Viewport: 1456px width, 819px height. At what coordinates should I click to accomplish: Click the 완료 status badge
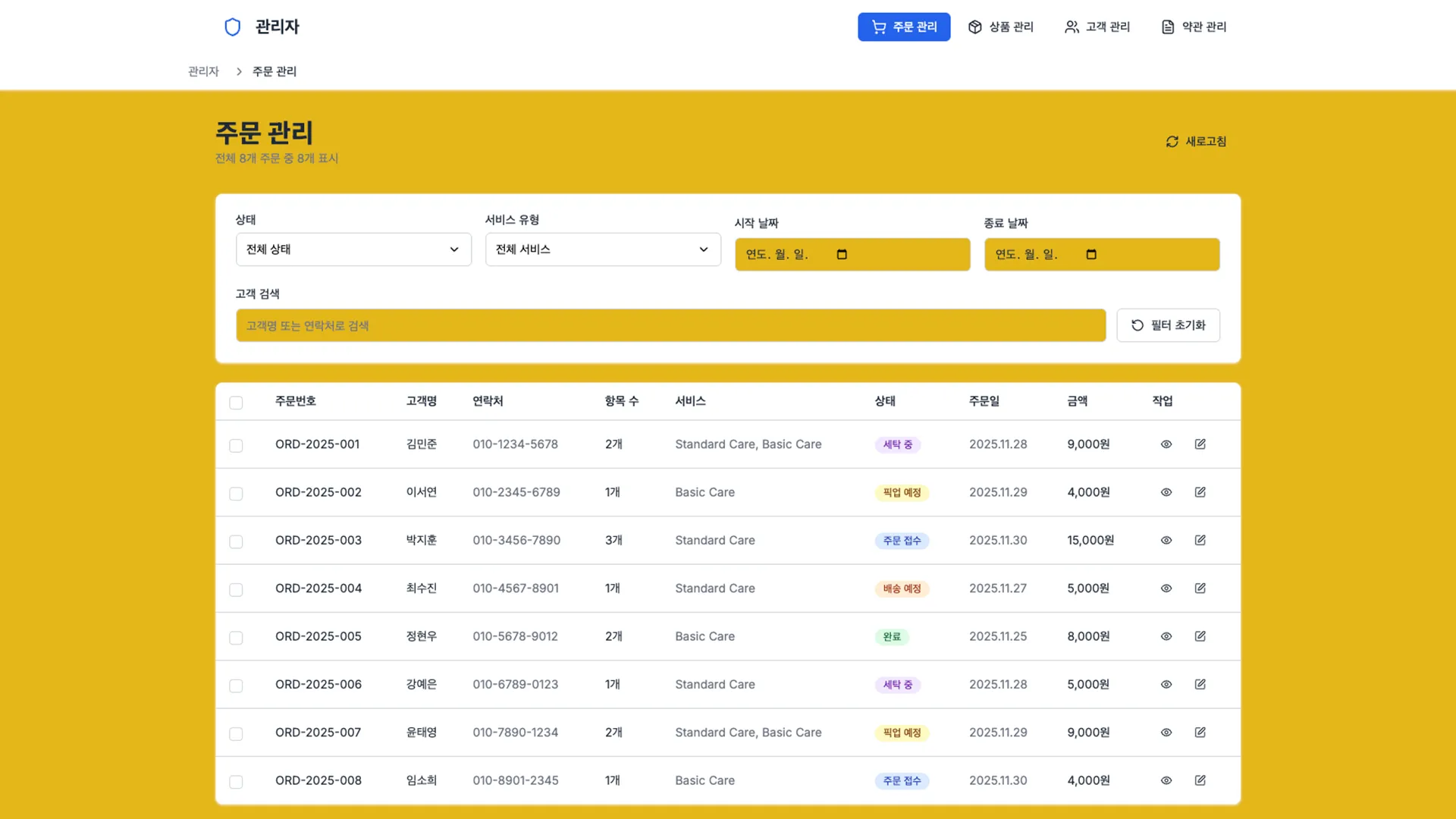pyautogui.click(x=892, y=637)
